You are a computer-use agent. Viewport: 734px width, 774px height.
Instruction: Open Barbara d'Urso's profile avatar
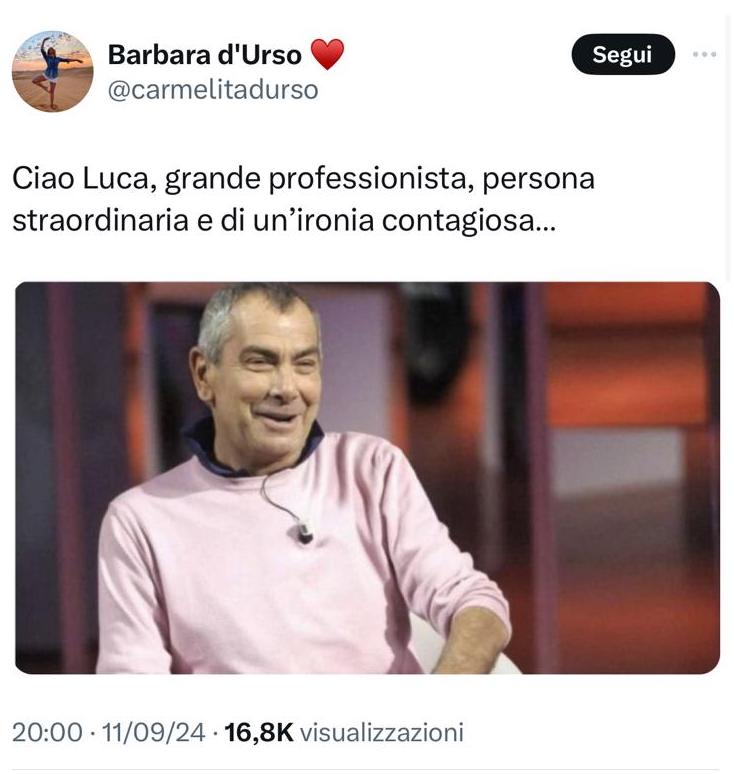pos(52,71)
